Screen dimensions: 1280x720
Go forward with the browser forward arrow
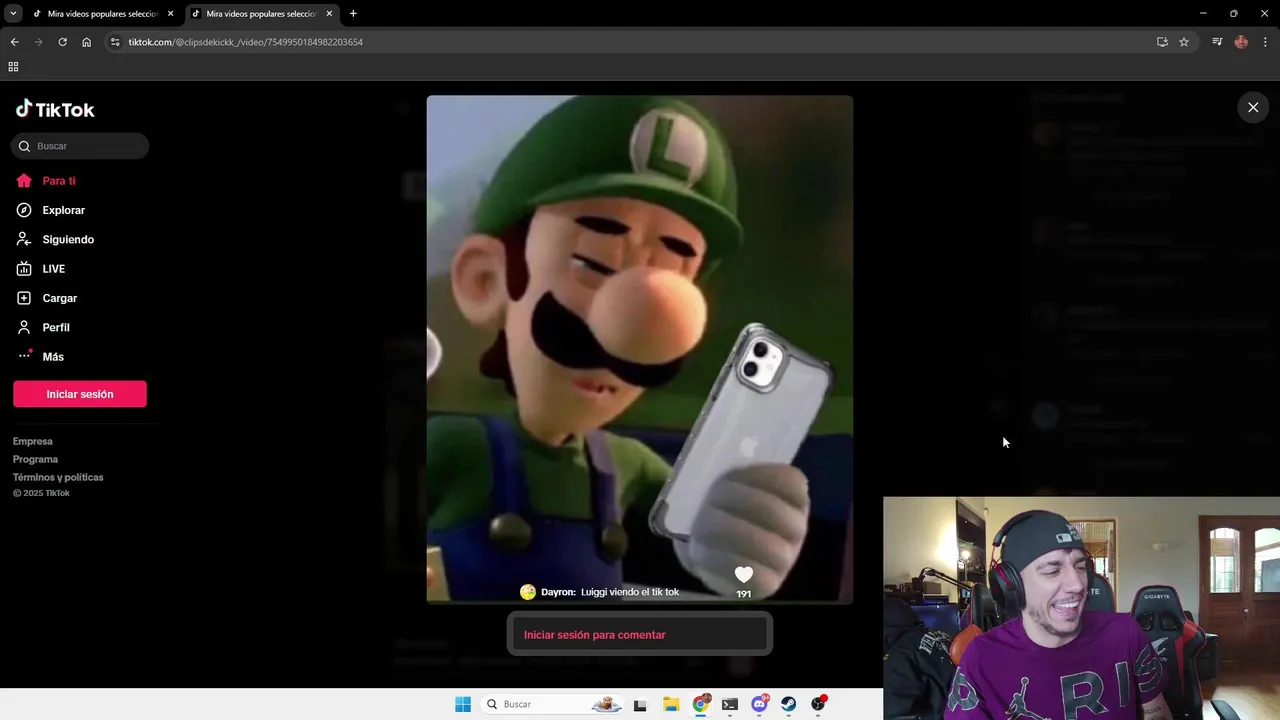(38, 42)
